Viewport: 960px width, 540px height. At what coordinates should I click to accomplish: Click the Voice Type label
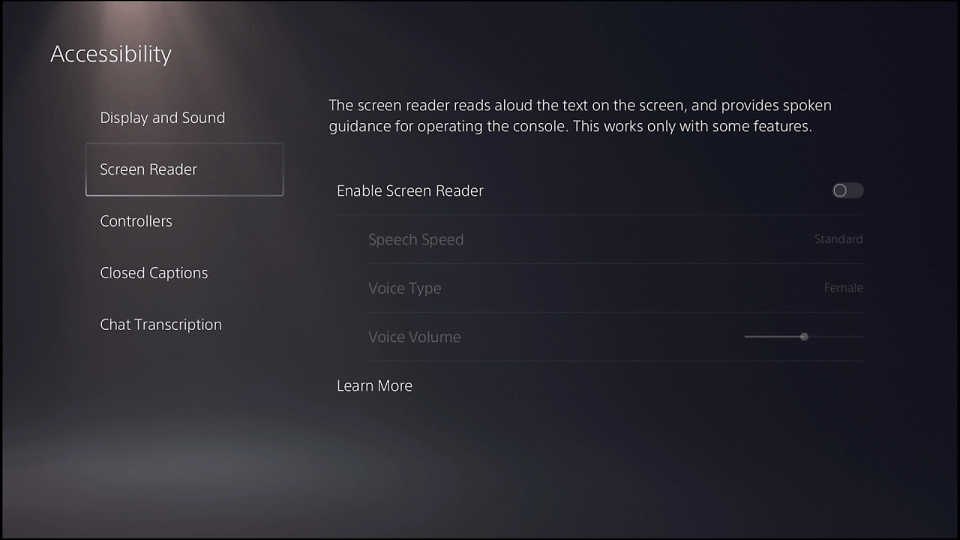tap(404, 288)
